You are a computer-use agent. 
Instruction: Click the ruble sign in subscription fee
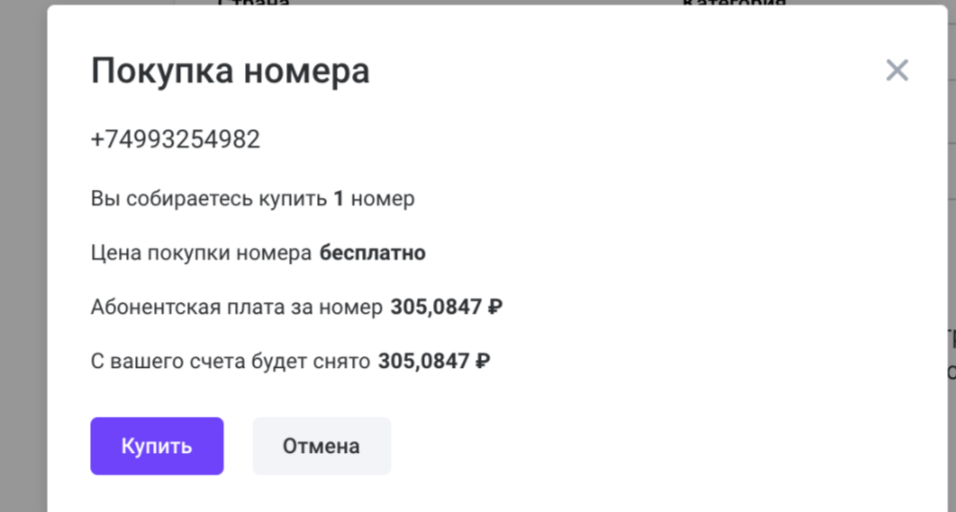coord(496,307)
